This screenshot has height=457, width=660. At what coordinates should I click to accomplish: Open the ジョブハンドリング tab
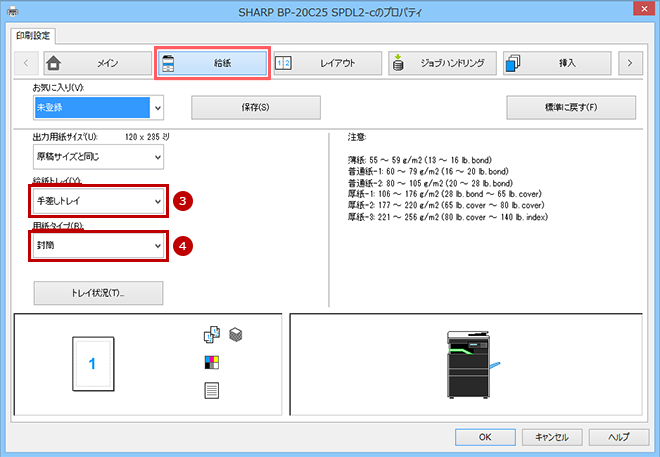coord(442,64)
